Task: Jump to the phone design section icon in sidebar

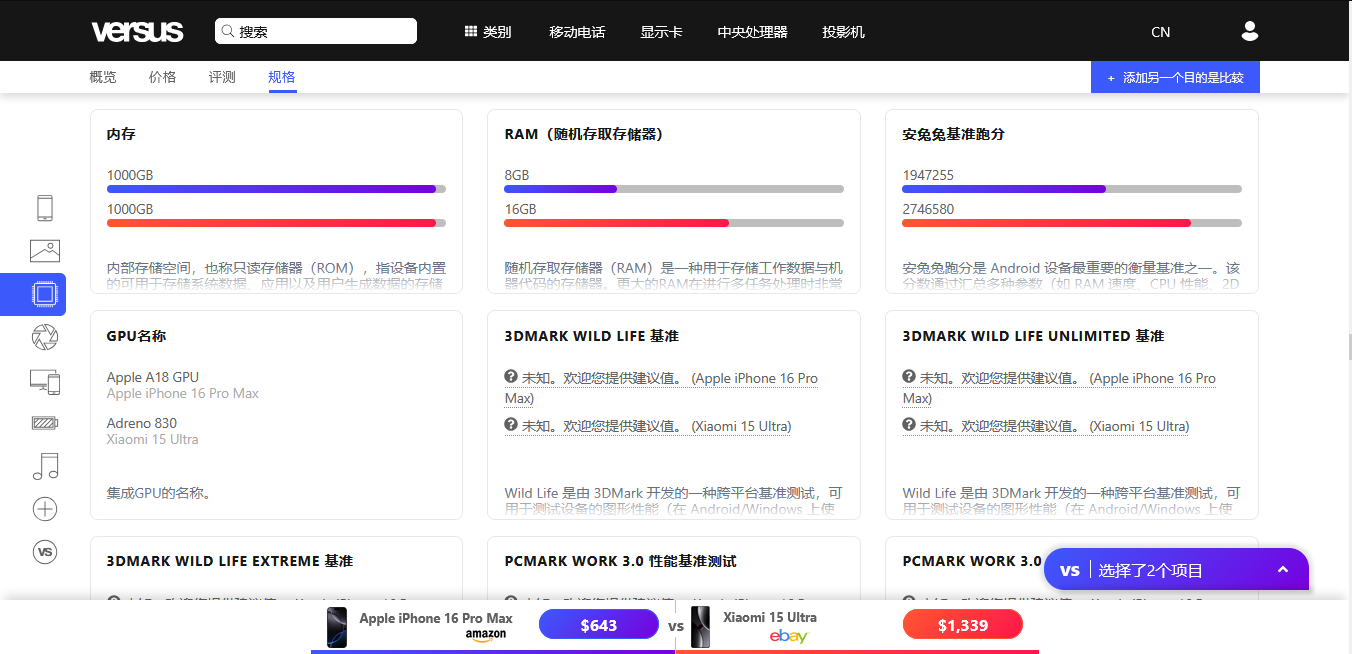Action: [x=45, y=208]
